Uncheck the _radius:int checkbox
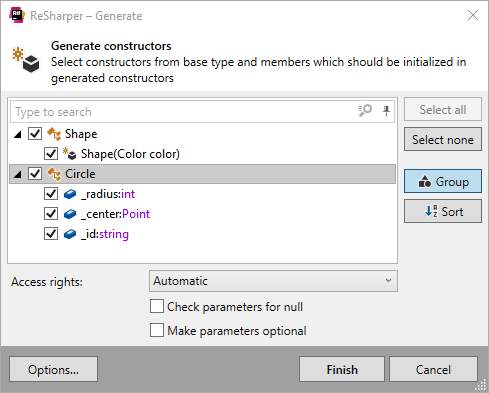The image size is (489, 393). [x=51, y=194]
